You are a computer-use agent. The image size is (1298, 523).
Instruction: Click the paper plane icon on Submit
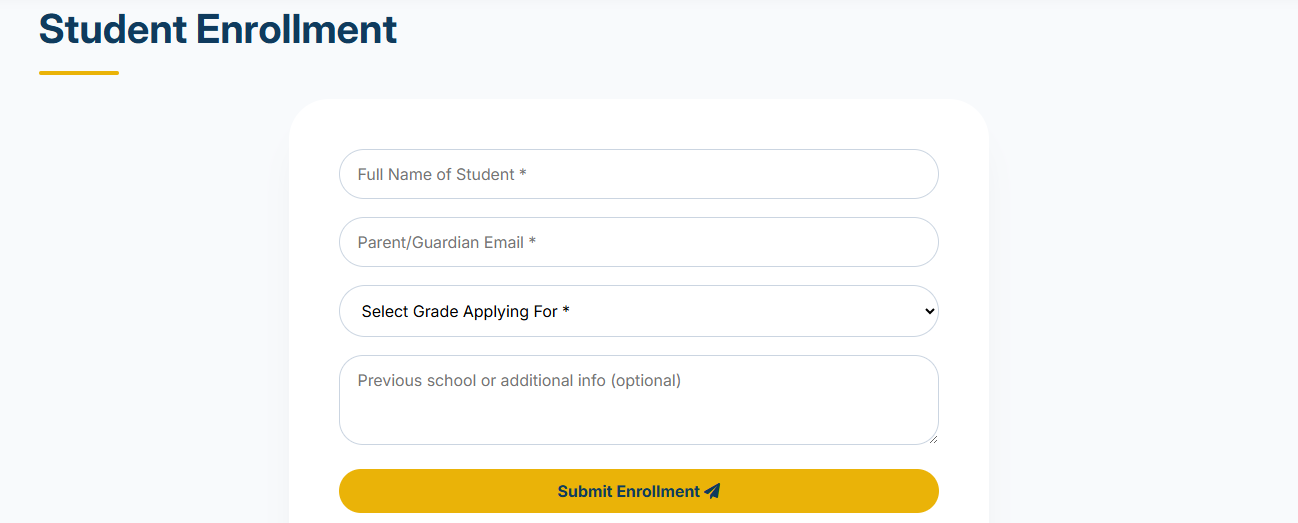[x=712, y=491]
